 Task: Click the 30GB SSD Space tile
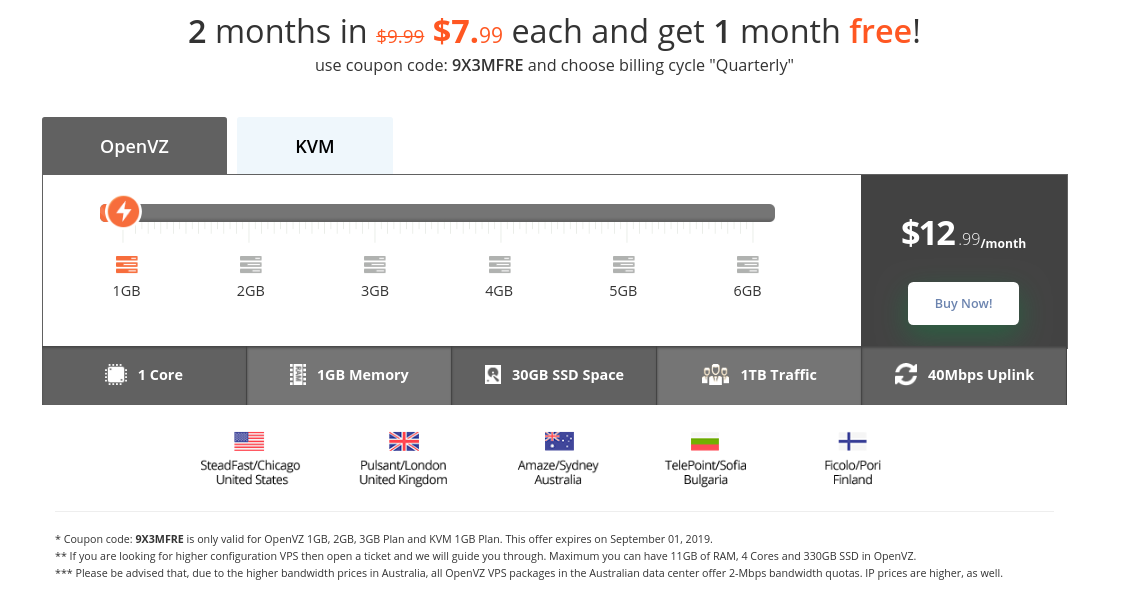(554, 375)
